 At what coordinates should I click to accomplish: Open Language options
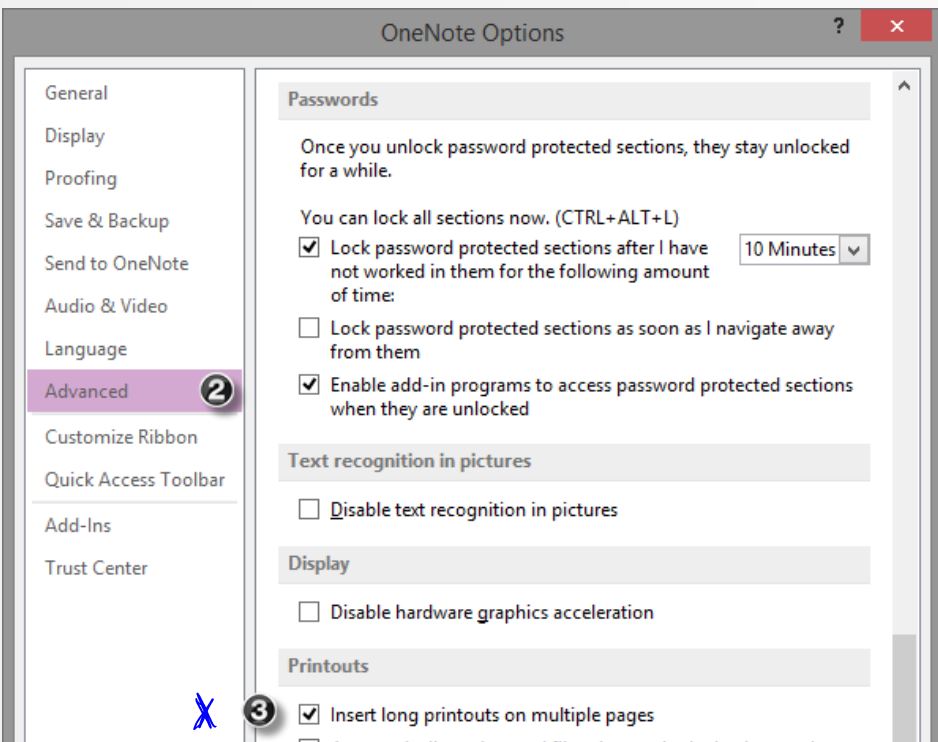[135, 348]
